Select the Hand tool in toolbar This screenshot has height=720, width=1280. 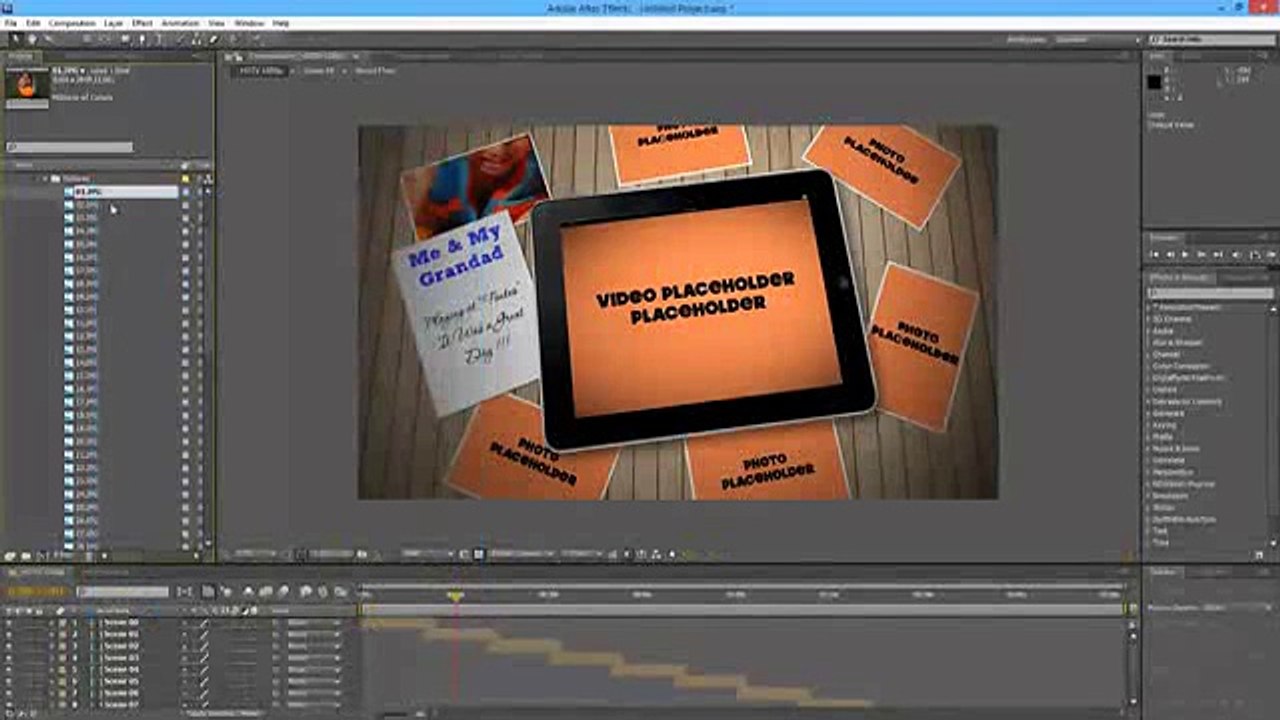32,40
